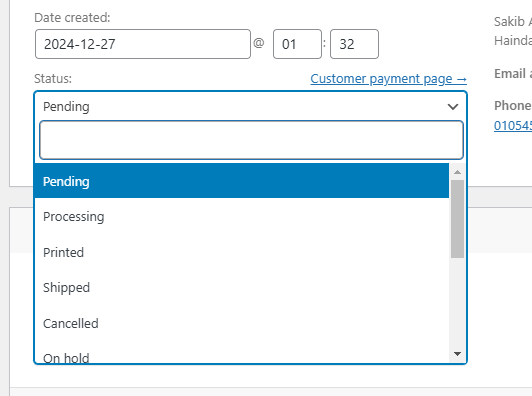Click the search box inside Status dropdown
This screenshot has width=532, height=396.
coord(251,140)
